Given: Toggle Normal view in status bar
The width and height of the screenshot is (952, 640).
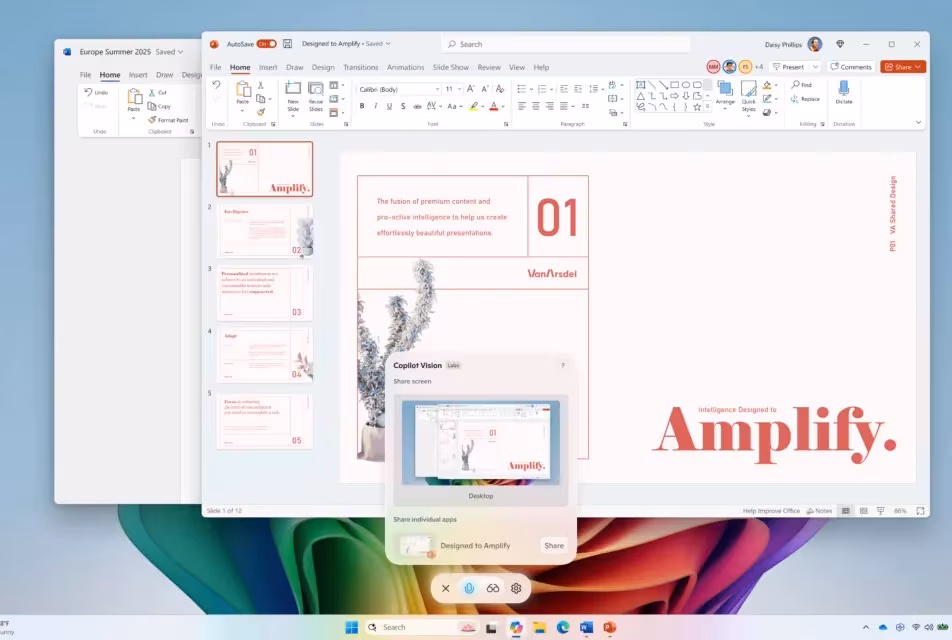Looking at the screenshot, I should (845, 511).
